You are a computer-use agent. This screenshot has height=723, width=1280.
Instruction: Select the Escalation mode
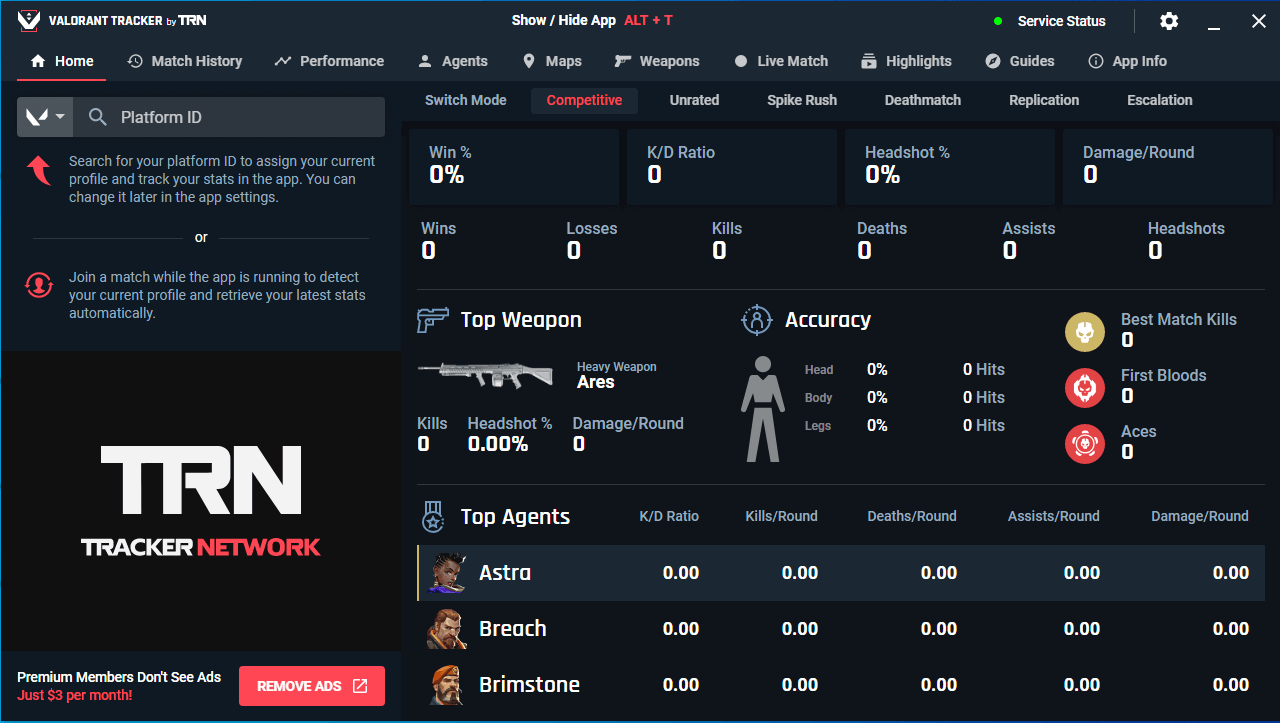click(1160, 100)
